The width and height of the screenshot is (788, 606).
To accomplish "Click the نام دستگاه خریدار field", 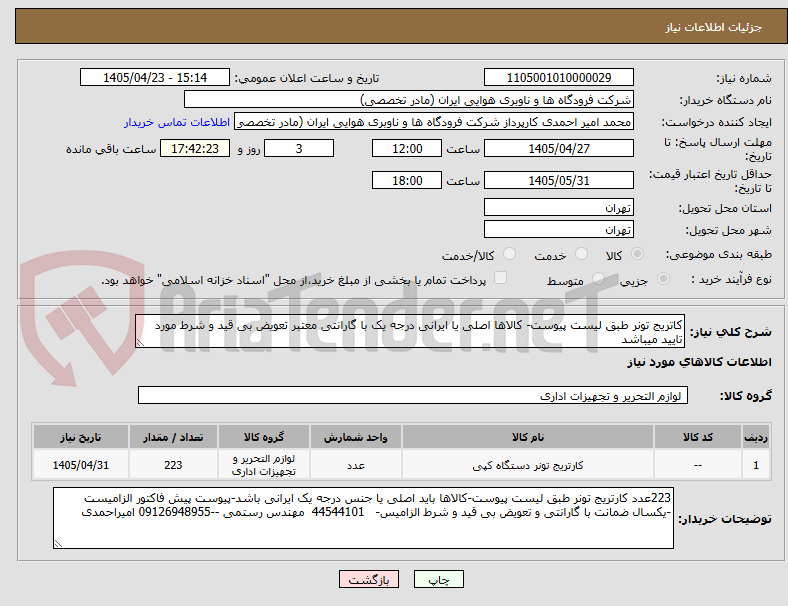I will click(x=409, y=99).
